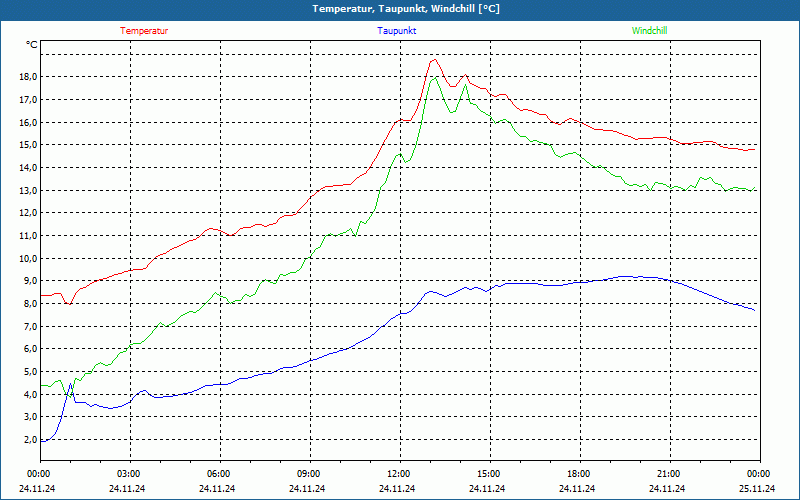Click the blue Taupunkt legend label
This screenshot has width=800, height=500.
pos(396,31)
